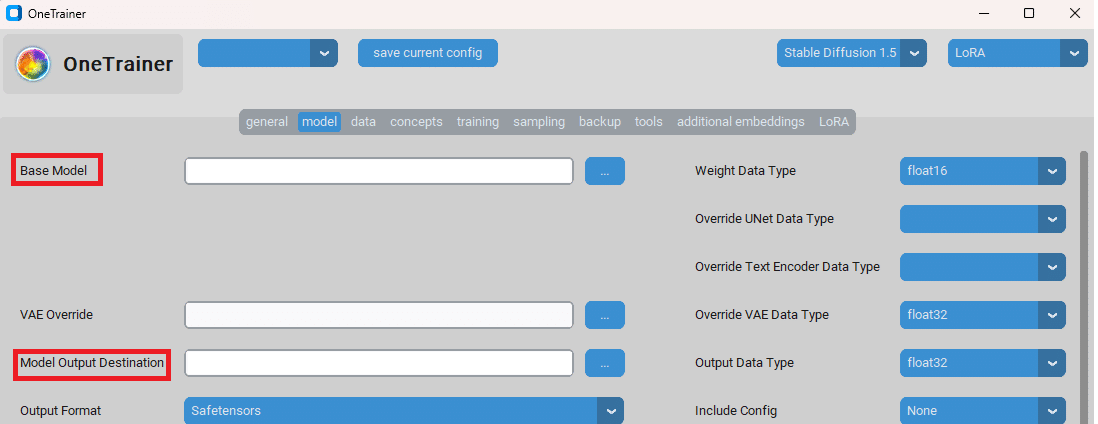This screenshot has width=1098, height=424.
Task: Click the Override Text Encoder Data Type label
Action: [787, 267]
